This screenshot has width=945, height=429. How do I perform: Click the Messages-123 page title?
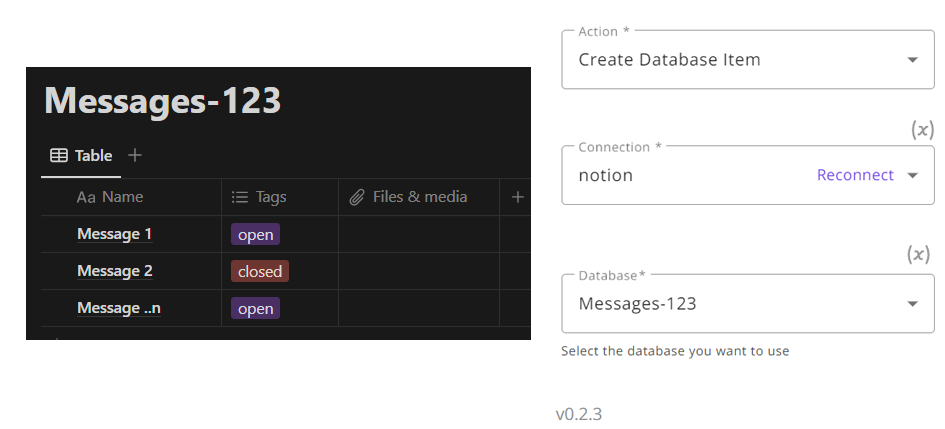pos(163,101)
